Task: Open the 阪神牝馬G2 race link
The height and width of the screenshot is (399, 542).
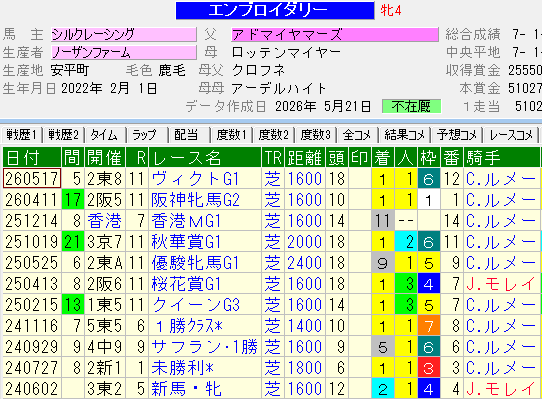Action: (x=195, y=200)
